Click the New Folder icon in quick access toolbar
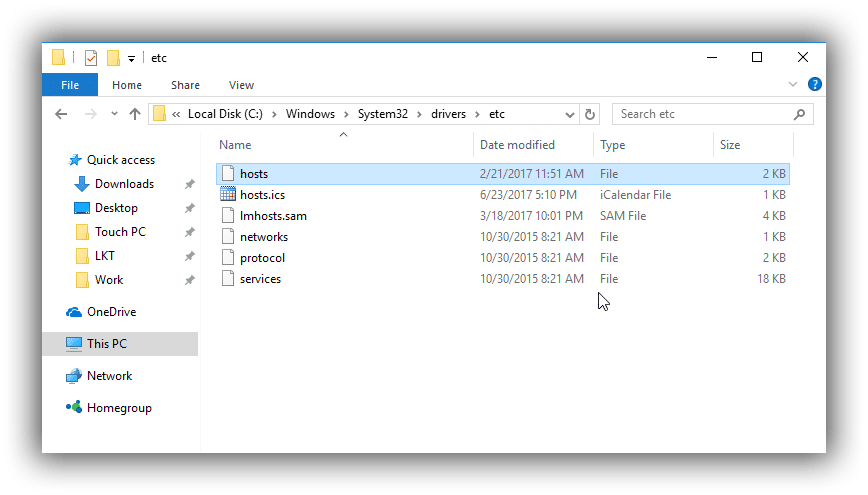Image resolution: width=868 pixels, height=495 pixels. 113,58
